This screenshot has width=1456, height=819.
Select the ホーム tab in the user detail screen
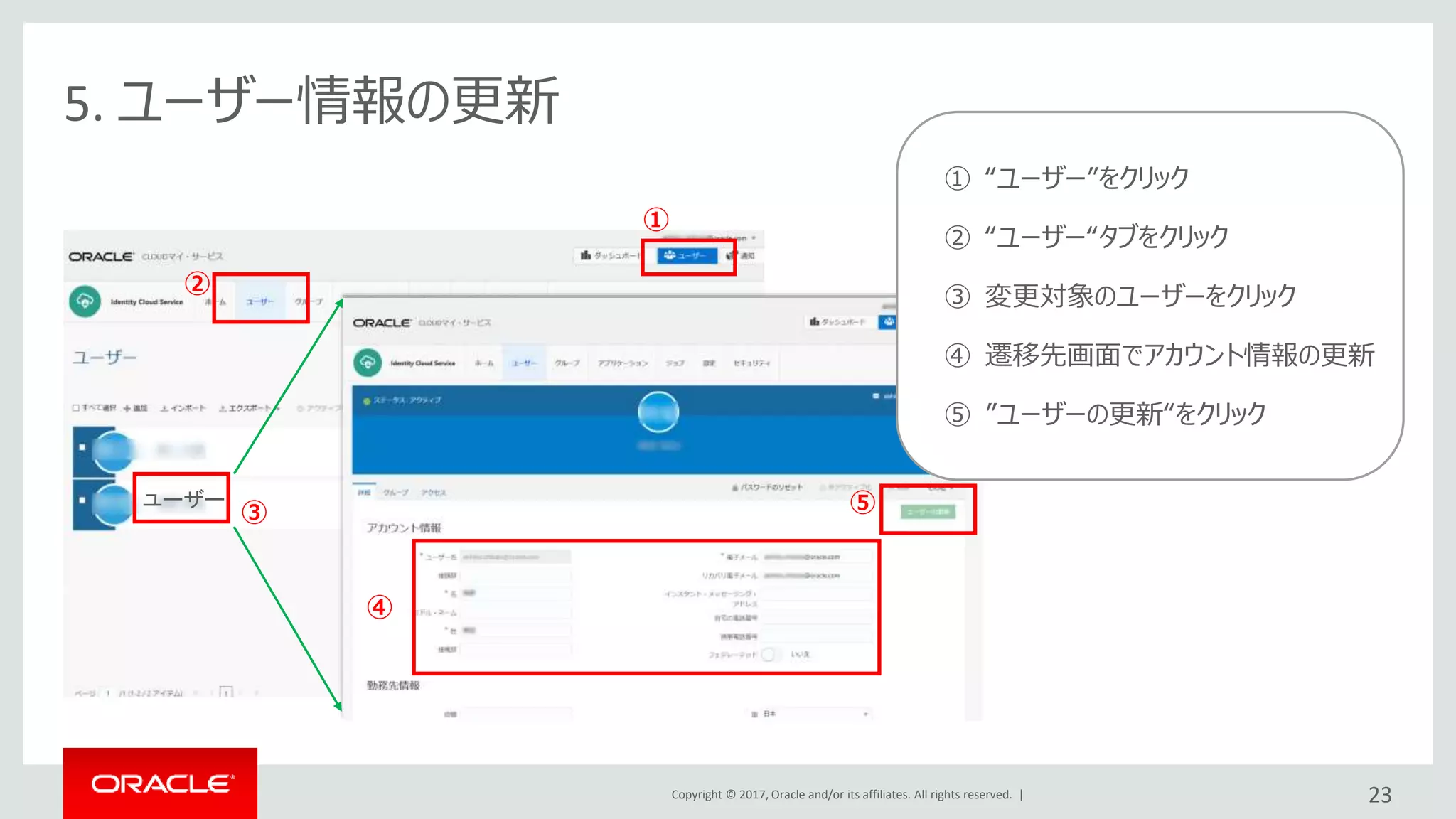(x=484, y=363)
